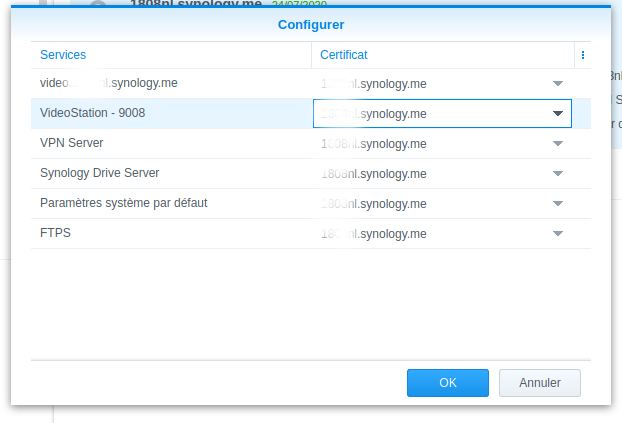Click the Certificat column header
This screenshot has height=423, width=622.
344,55
